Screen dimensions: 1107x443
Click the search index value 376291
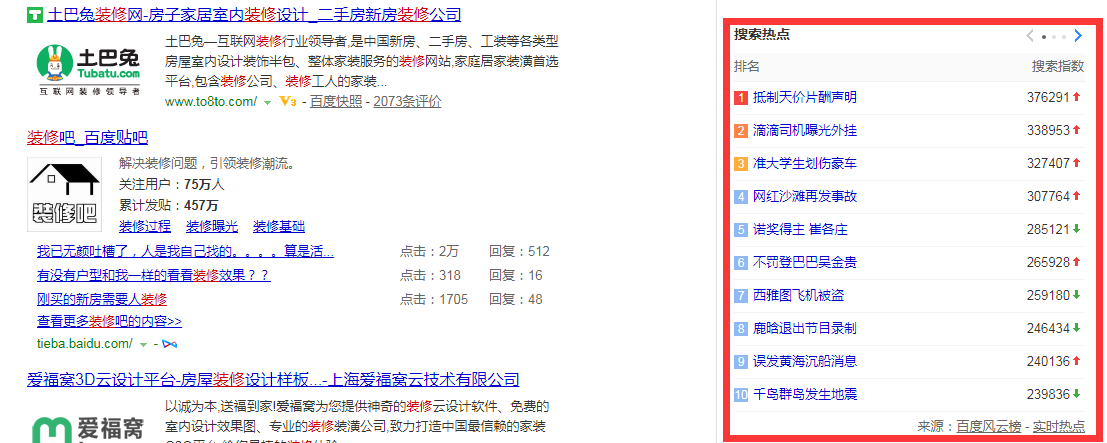tap(1048, 98)
